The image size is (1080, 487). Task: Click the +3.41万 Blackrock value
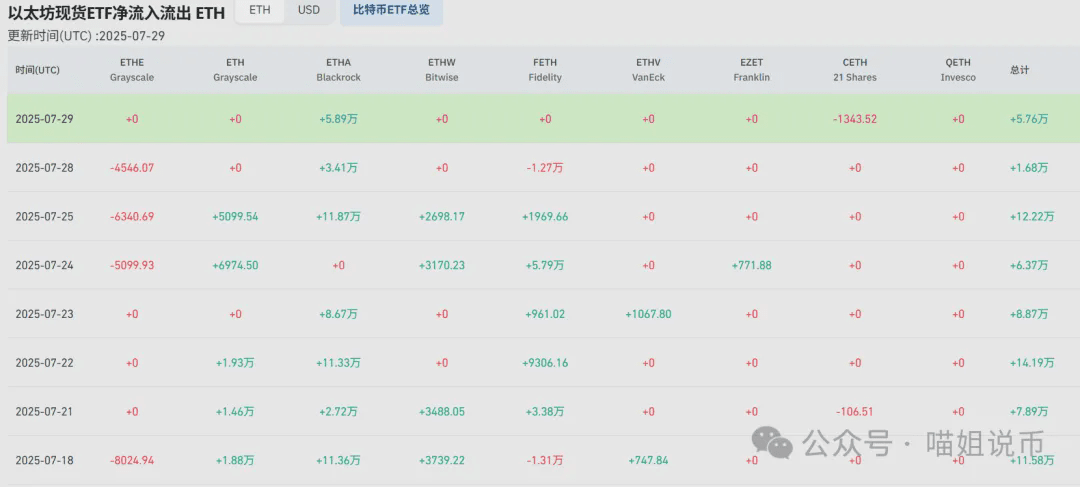338,168
